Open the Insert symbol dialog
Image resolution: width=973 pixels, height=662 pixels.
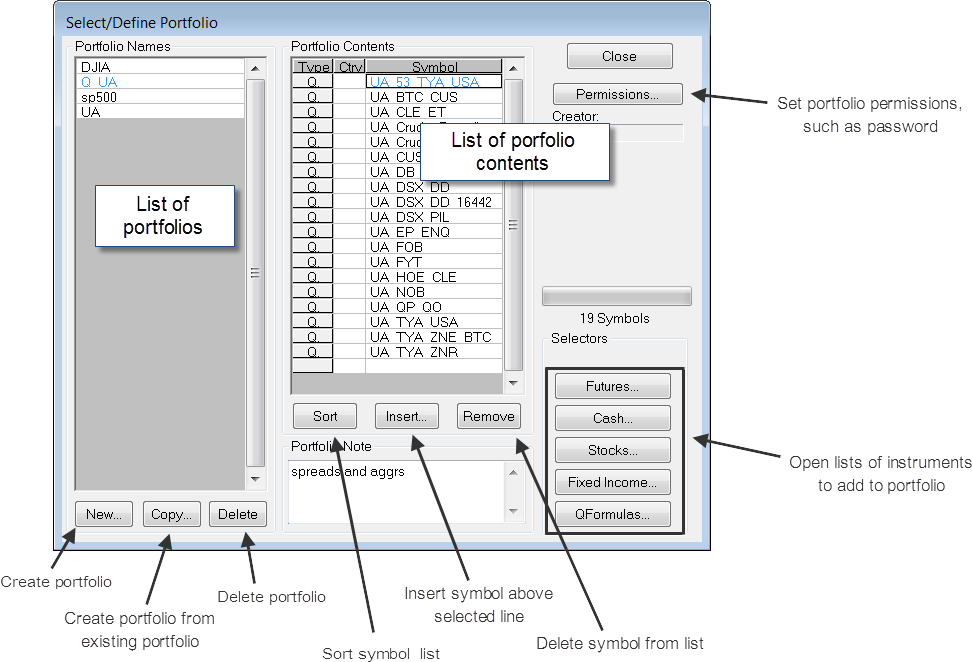407,416
